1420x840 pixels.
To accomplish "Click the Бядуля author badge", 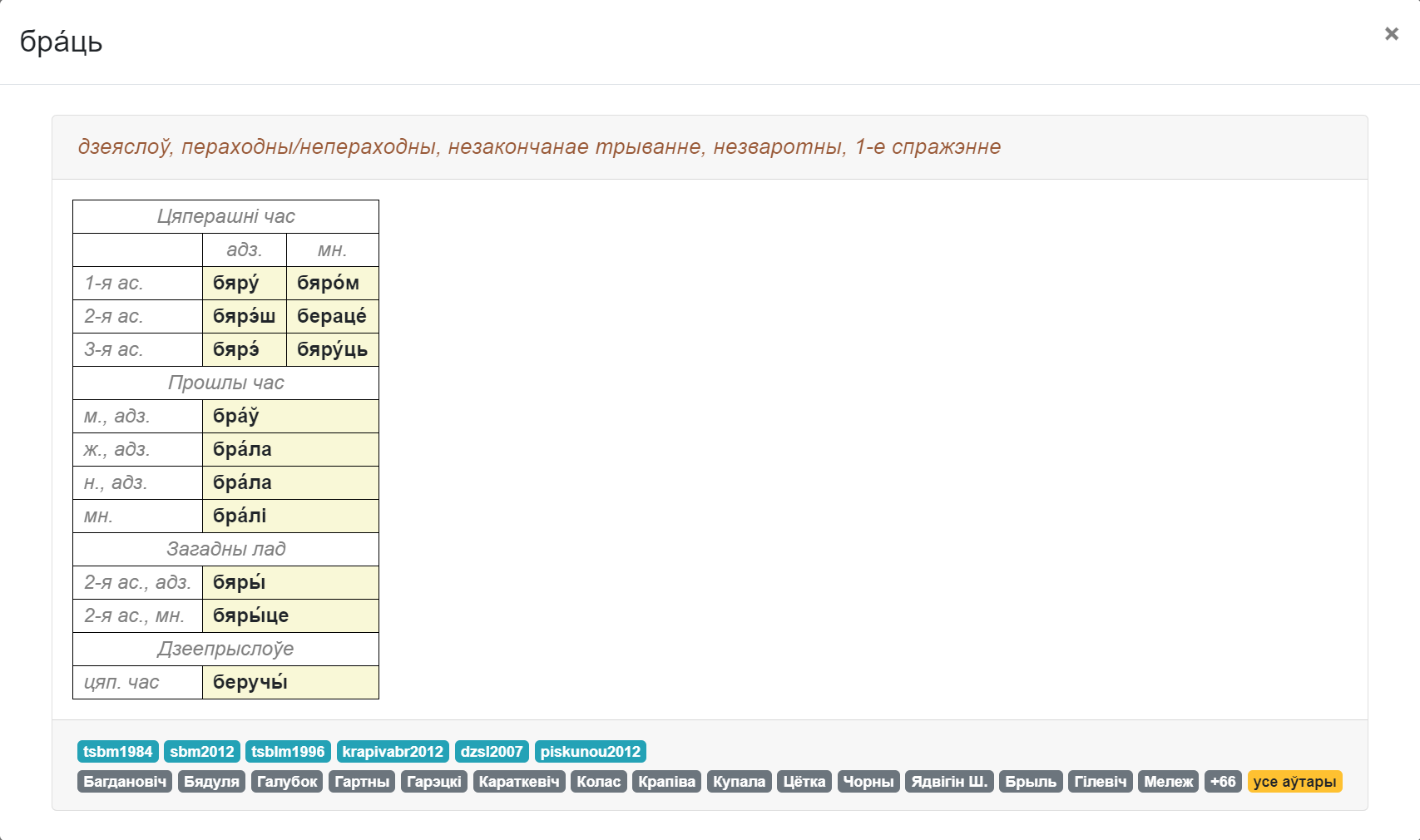I will (x=211, y=782).
